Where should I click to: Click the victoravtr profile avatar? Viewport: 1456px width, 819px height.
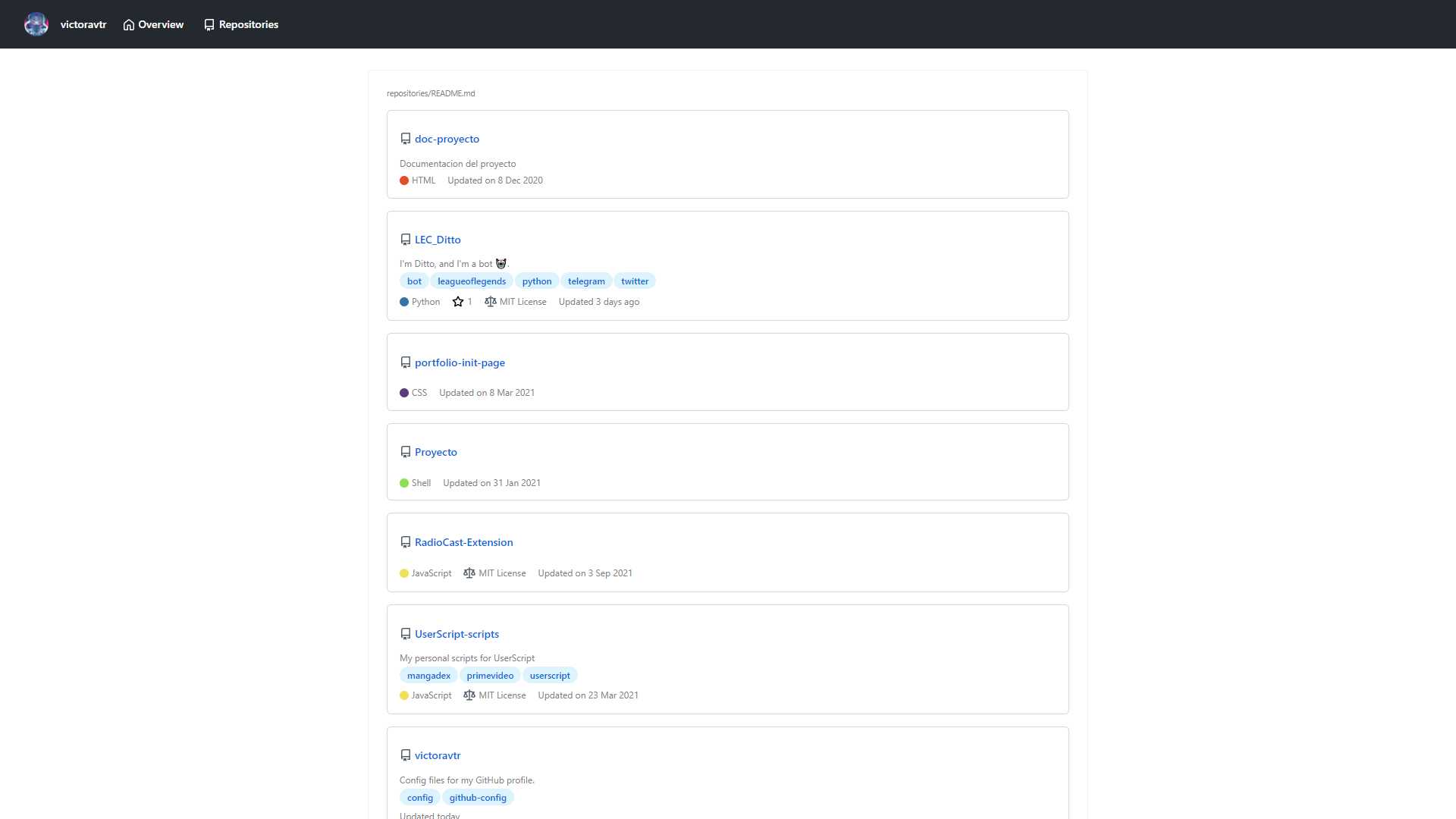[x=36, y=24]
